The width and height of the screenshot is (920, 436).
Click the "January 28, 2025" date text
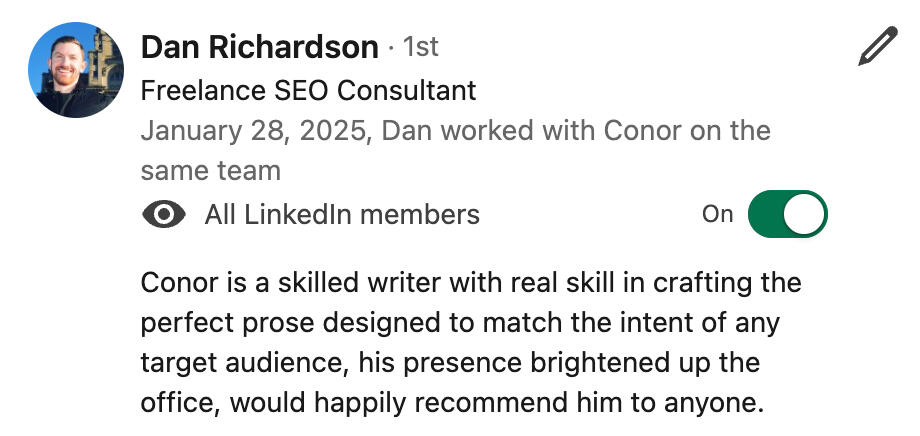(x=256, y=131)
